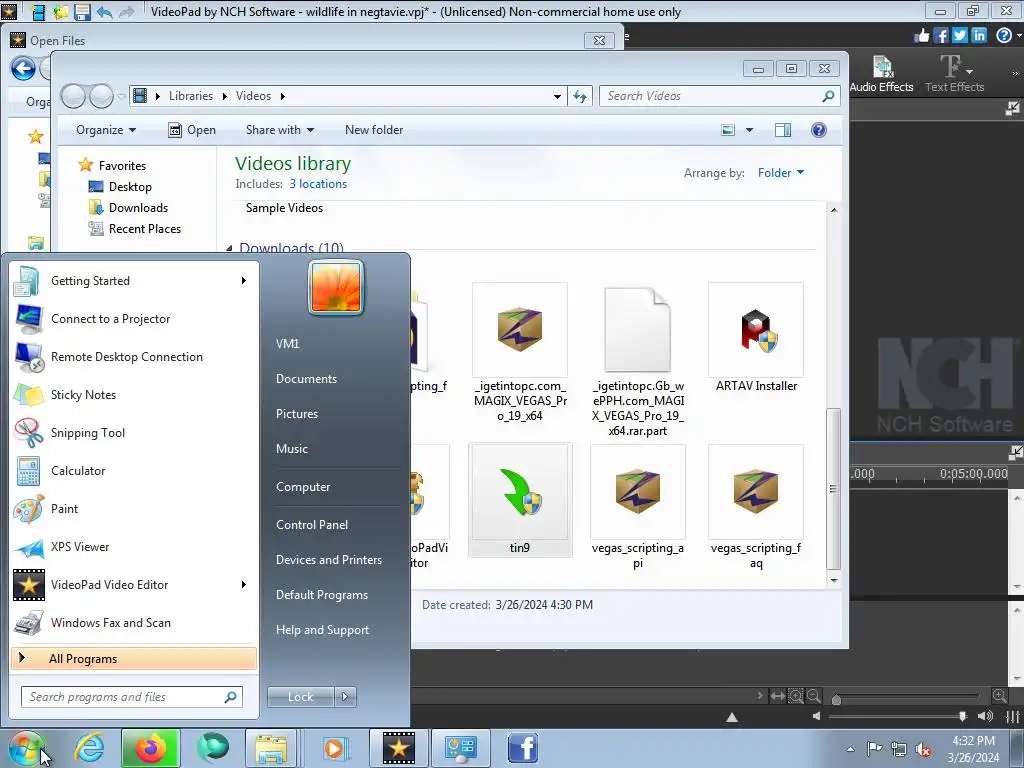Click the user account picture in Start menu
1024x768 pixels.
point(336,287)
